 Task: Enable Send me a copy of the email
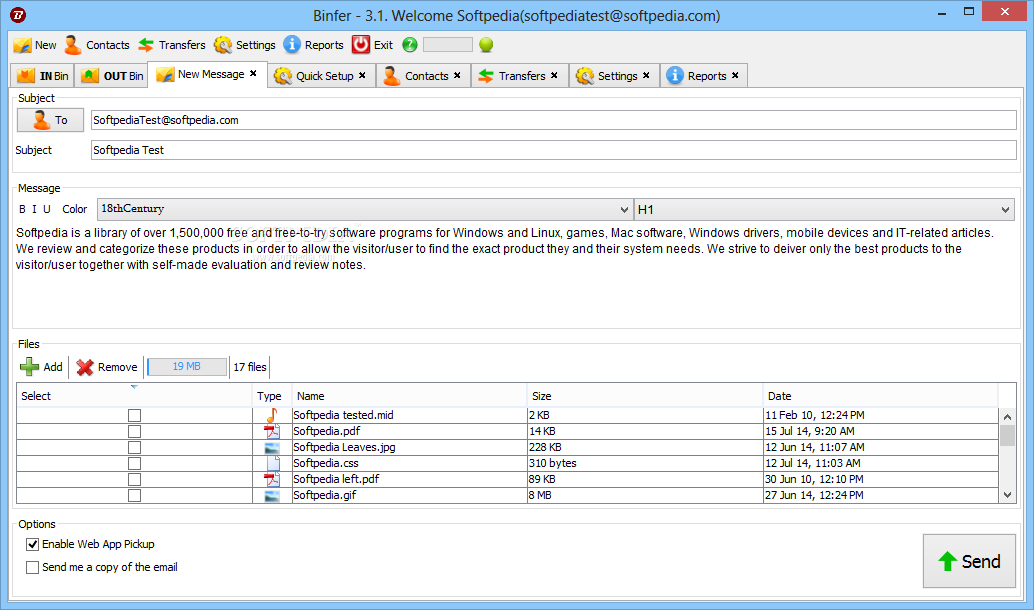point(32,567)
